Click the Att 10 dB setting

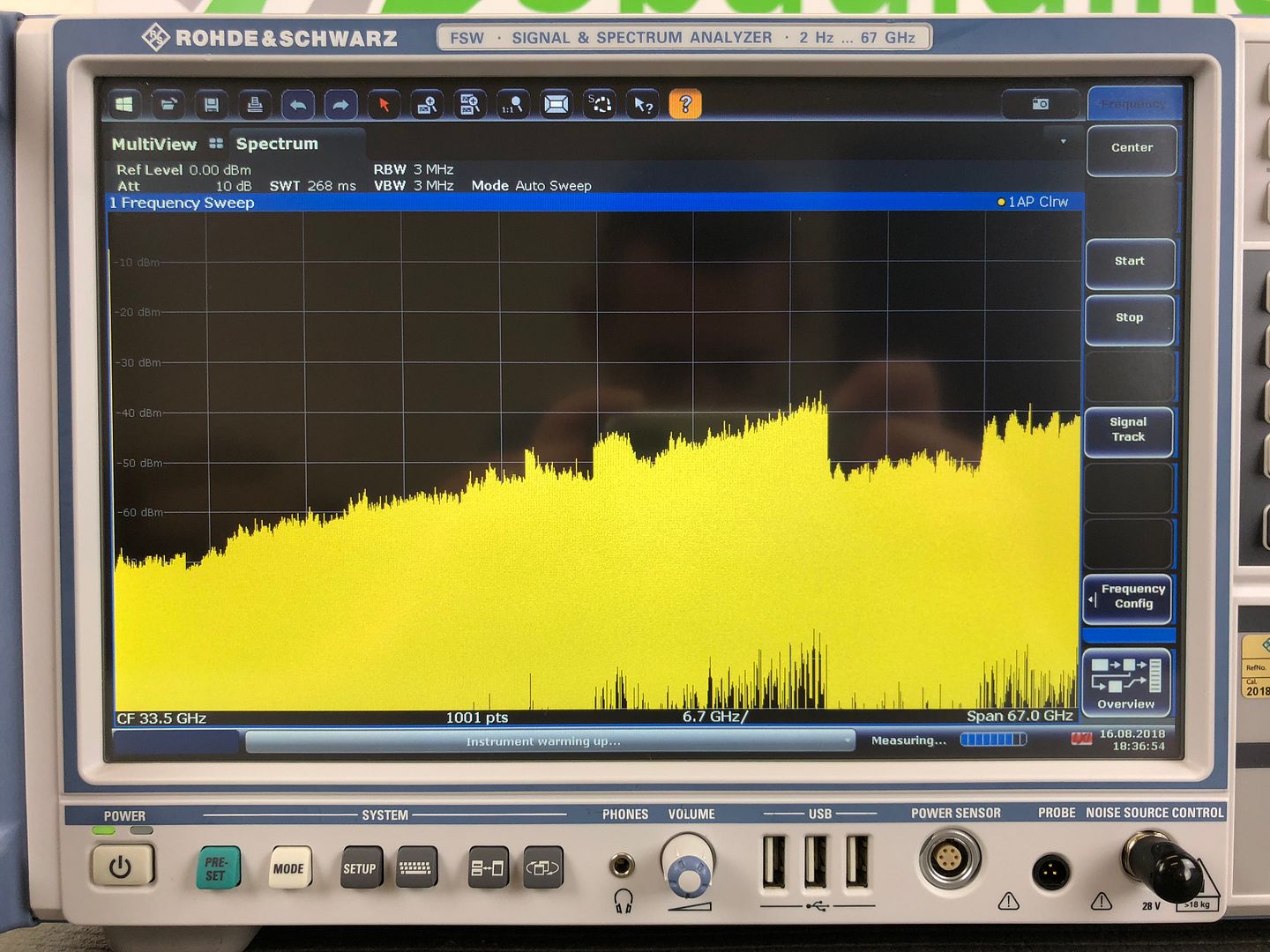(184, 186)
